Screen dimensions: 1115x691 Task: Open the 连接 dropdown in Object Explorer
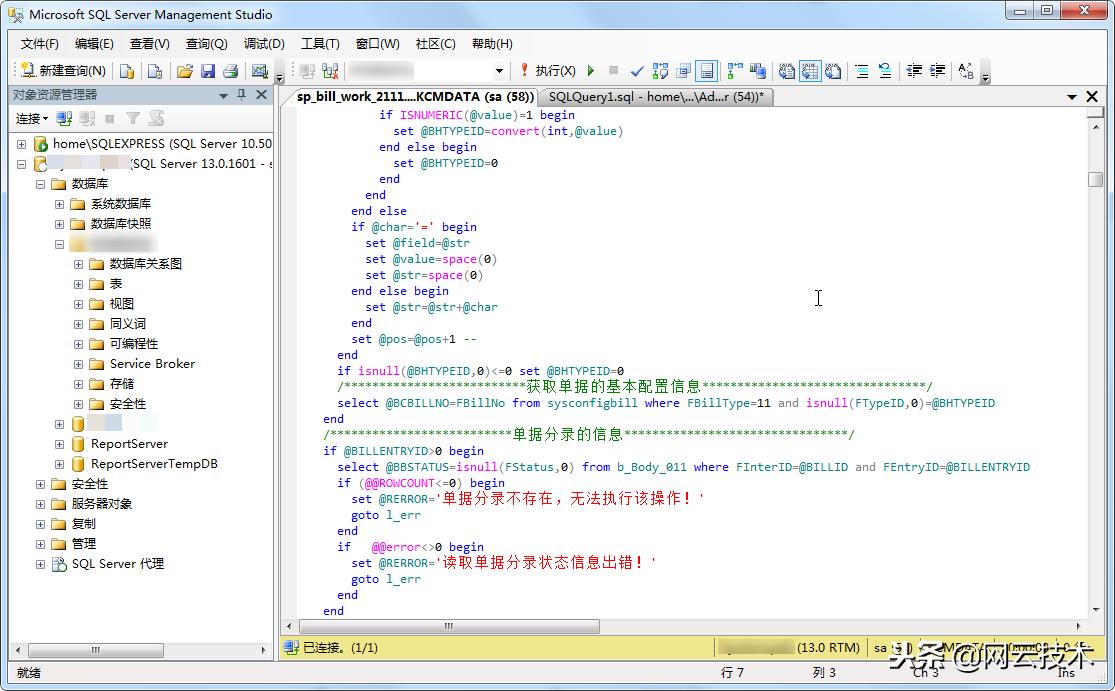pyautogui.click(x=31, y=118)
